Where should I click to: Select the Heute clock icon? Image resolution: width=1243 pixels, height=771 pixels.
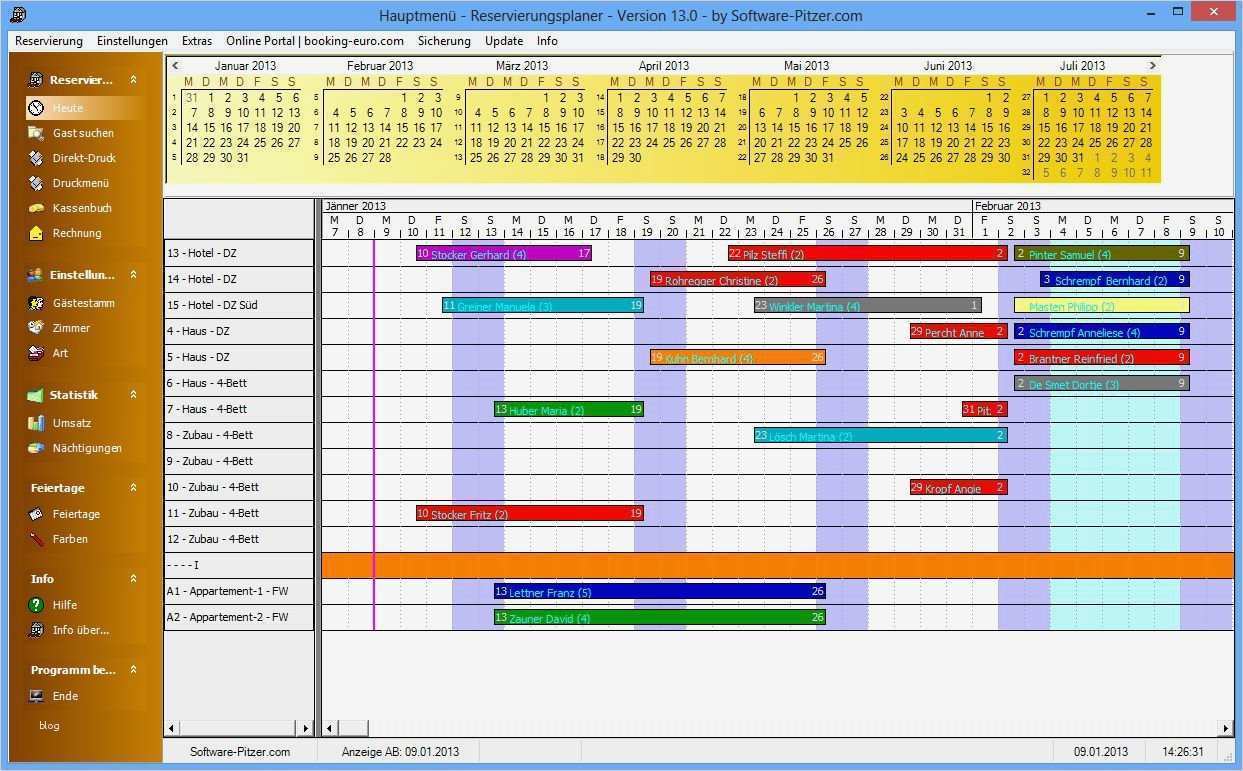click(x=36, y=107)
